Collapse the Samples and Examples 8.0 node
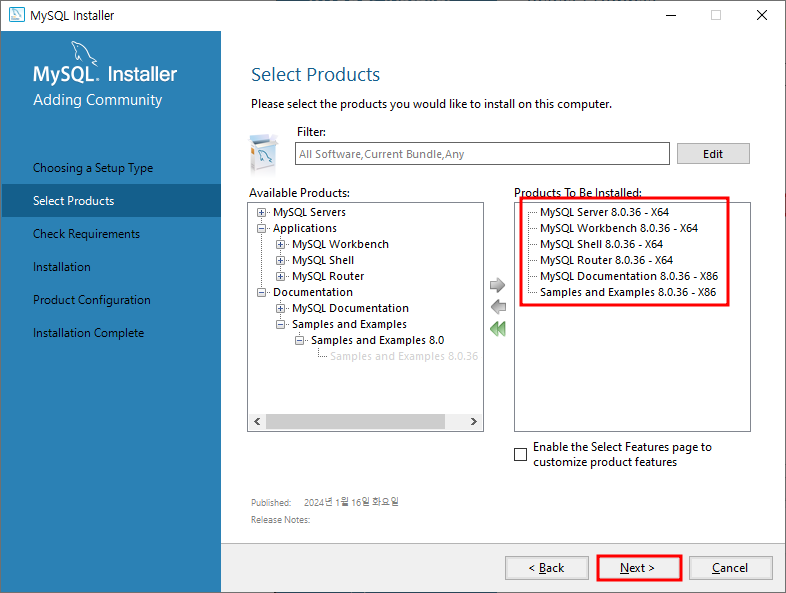The height and width of the screenshot is (593, 786). click(299, 341)
